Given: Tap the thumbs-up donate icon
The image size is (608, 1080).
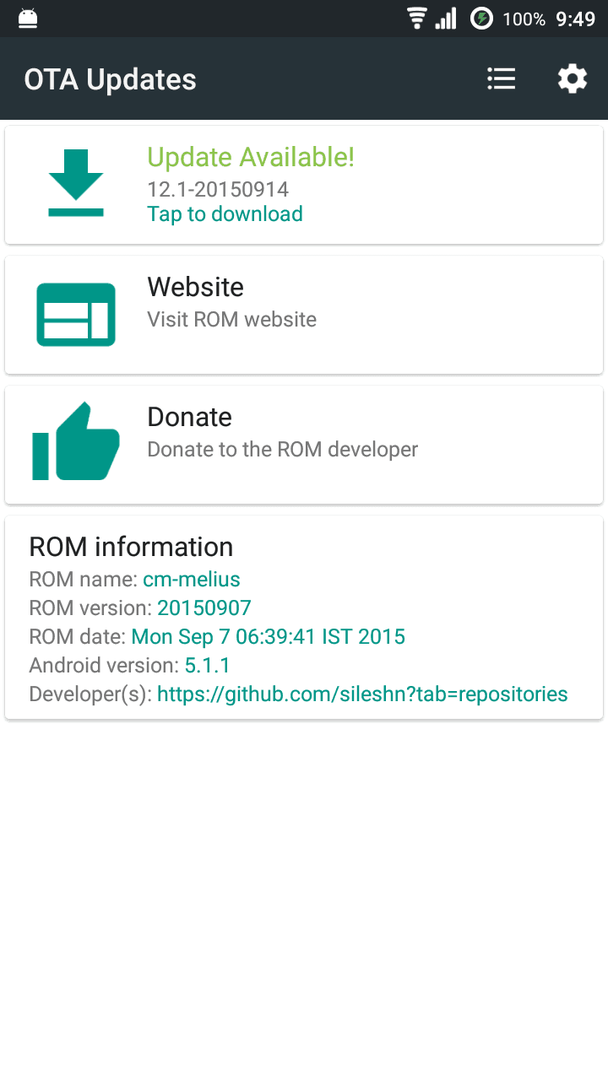Looking at the screenshot, I should pyautogui.click(x=76, y=441).
